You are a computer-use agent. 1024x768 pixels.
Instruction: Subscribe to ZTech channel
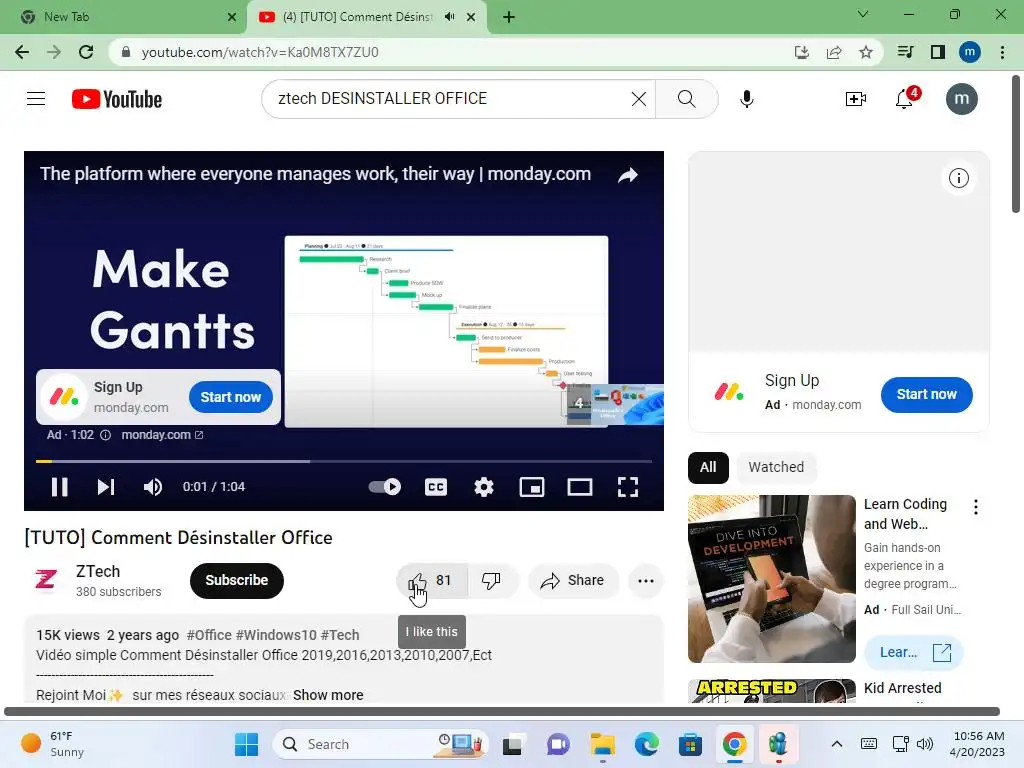[236, 581]
